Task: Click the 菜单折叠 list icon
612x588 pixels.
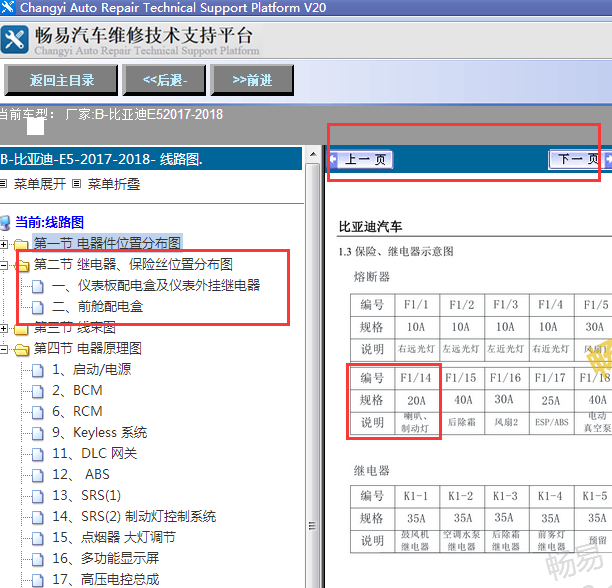Action: pos(77,183)
